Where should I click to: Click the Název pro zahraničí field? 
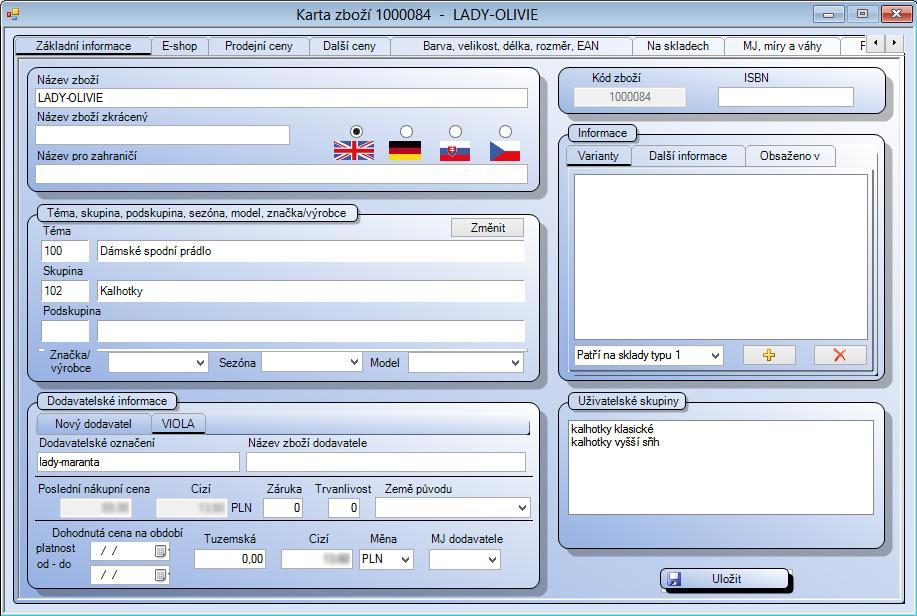click(281, 174)
